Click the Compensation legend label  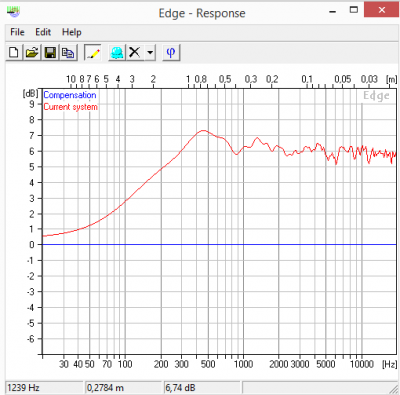[x=70, y=95]
